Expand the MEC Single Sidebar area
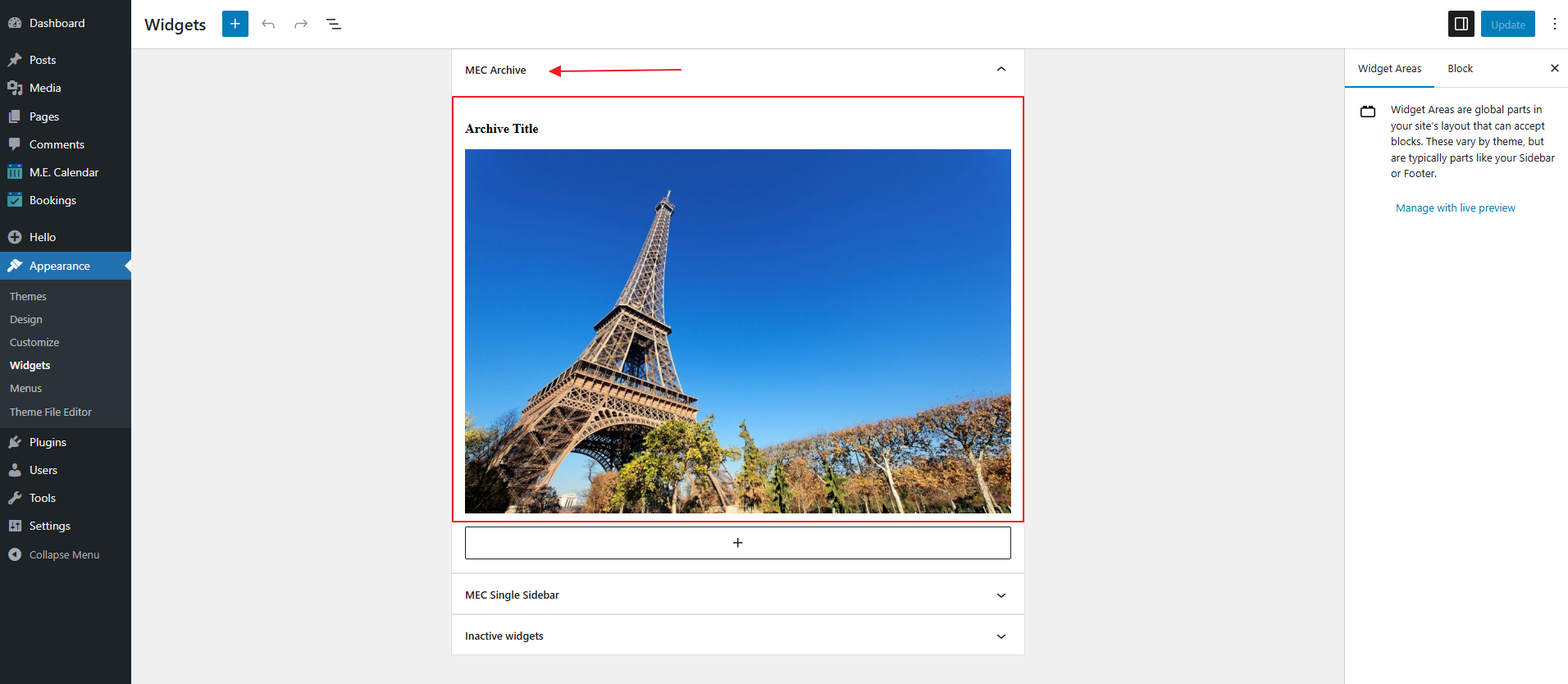1568x684 pixels. click(1001, 595)
